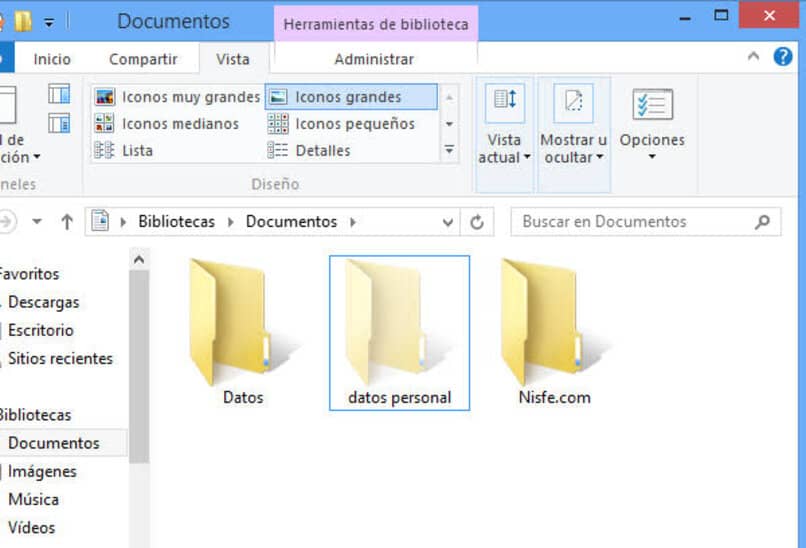Open Imágenes library in navigation pane
806x548 pixels.
[42, 471]
